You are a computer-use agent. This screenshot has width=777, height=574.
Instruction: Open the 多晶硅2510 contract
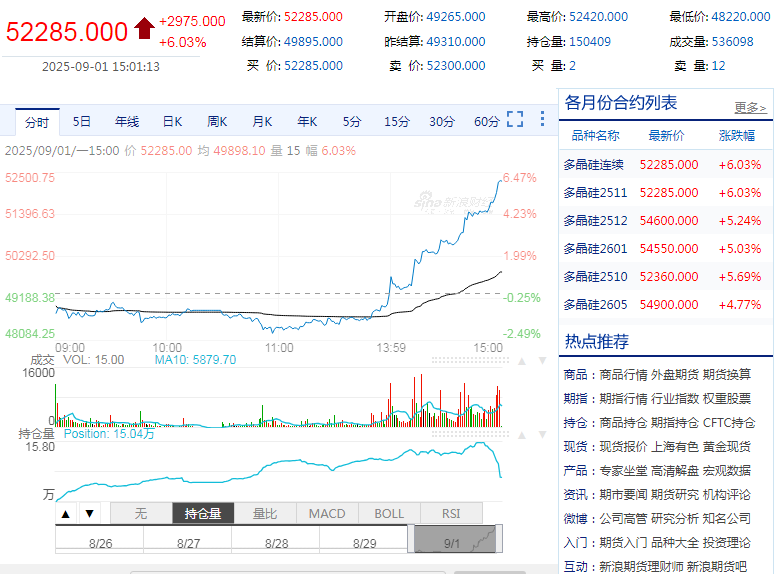(595, 277)
